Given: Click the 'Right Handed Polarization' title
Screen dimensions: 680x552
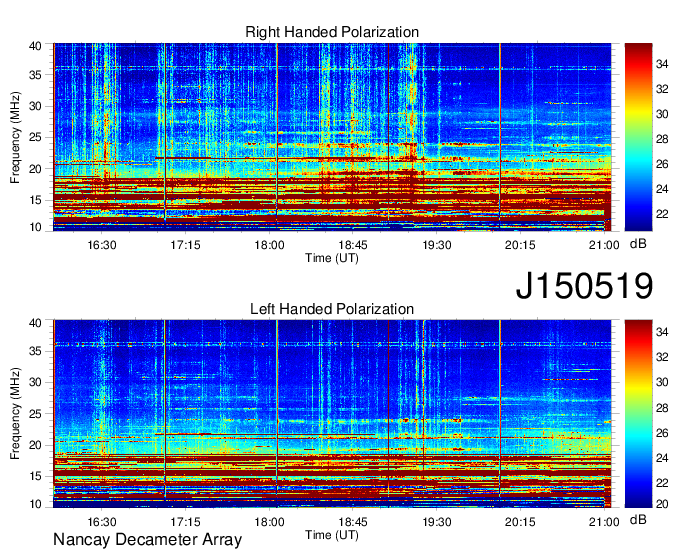Looking at the screenshot, I should click(332, 32).
